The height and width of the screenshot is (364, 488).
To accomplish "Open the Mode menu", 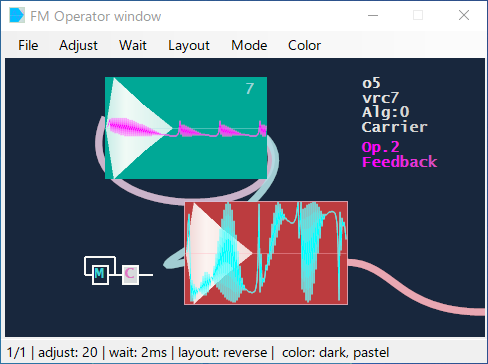I will tap(249, 45).
